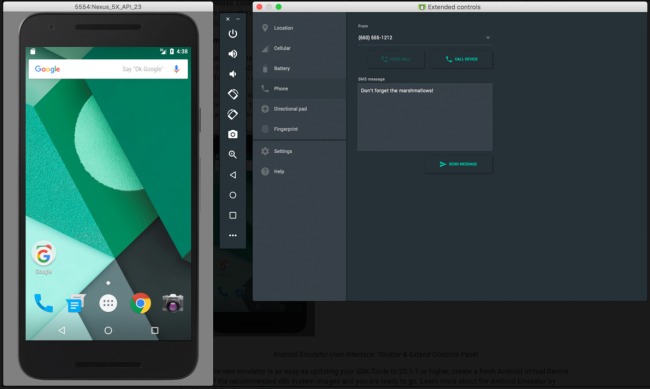
Task: Launch the Camera app in dock
Action: (172, 304)
